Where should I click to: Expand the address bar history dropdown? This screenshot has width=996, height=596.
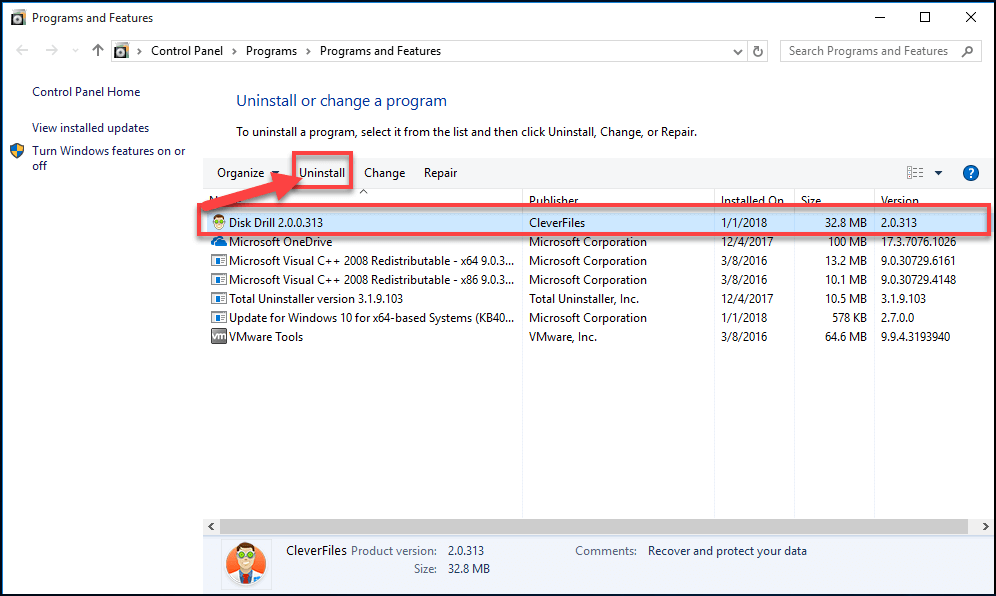[737, 51]
